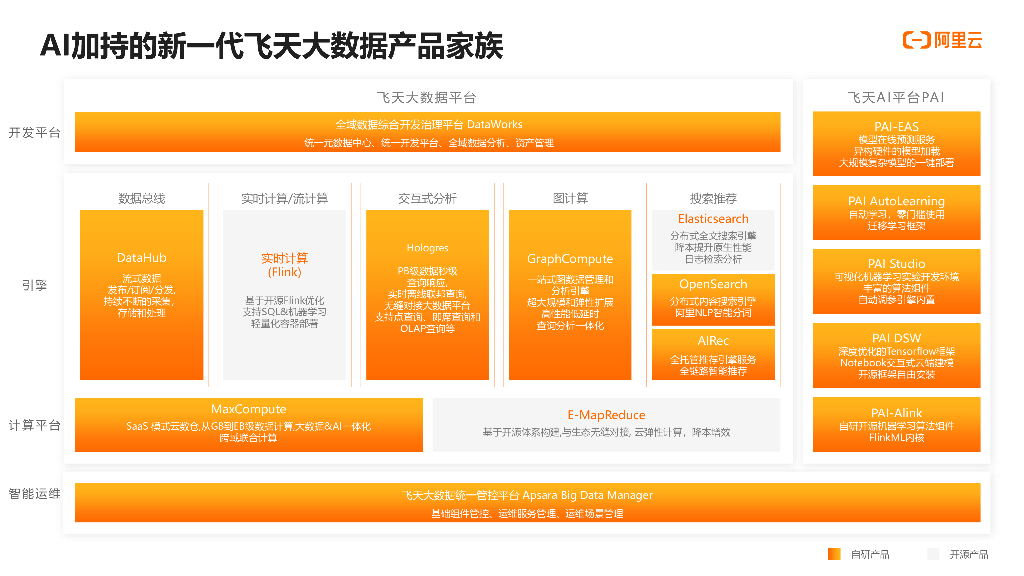Select the PAI Studio card

click(x=897, y=281)
